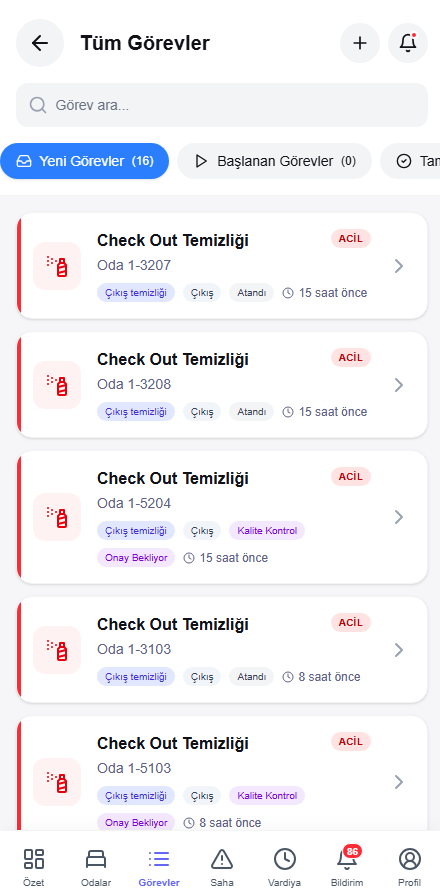Open notifications bell in header
The width and height of the screenshot is (440, 896).
click(408, 43)
